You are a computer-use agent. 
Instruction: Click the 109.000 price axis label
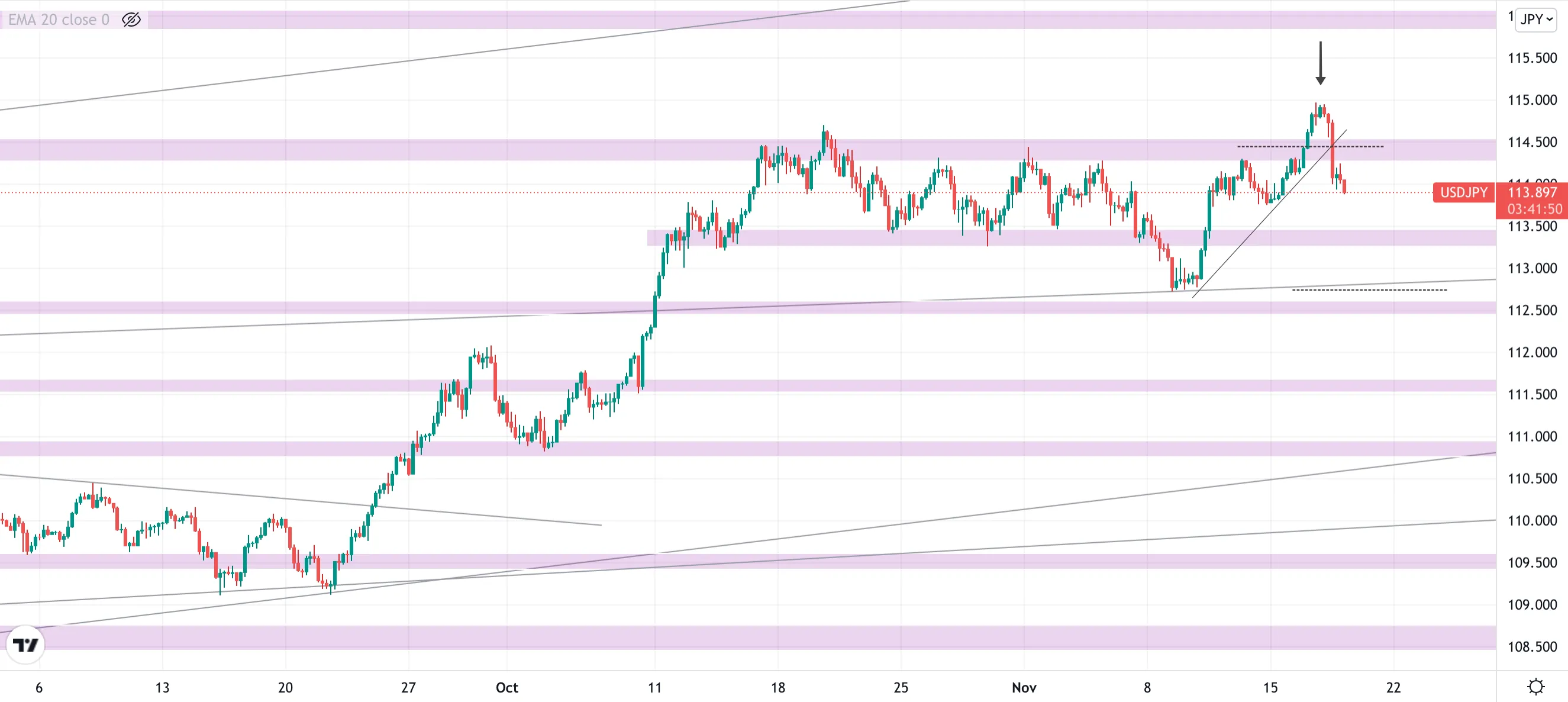(x=1532, y=604)
